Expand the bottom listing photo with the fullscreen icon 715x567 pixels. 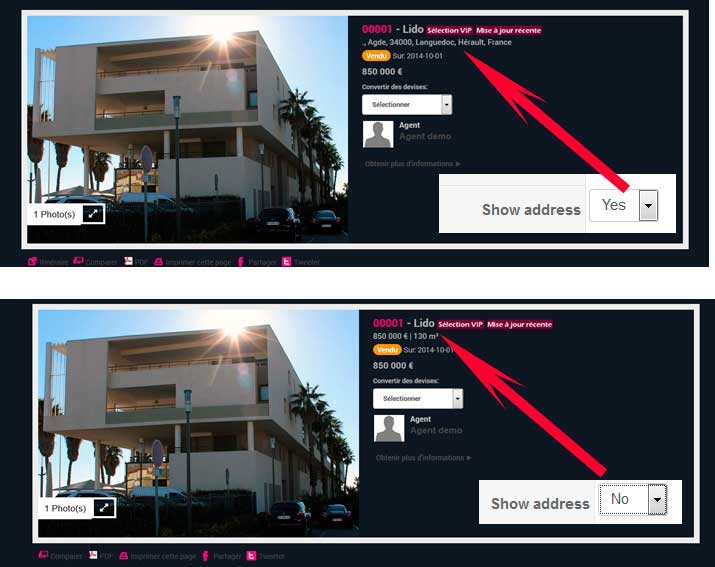click(x=104, y=508)
